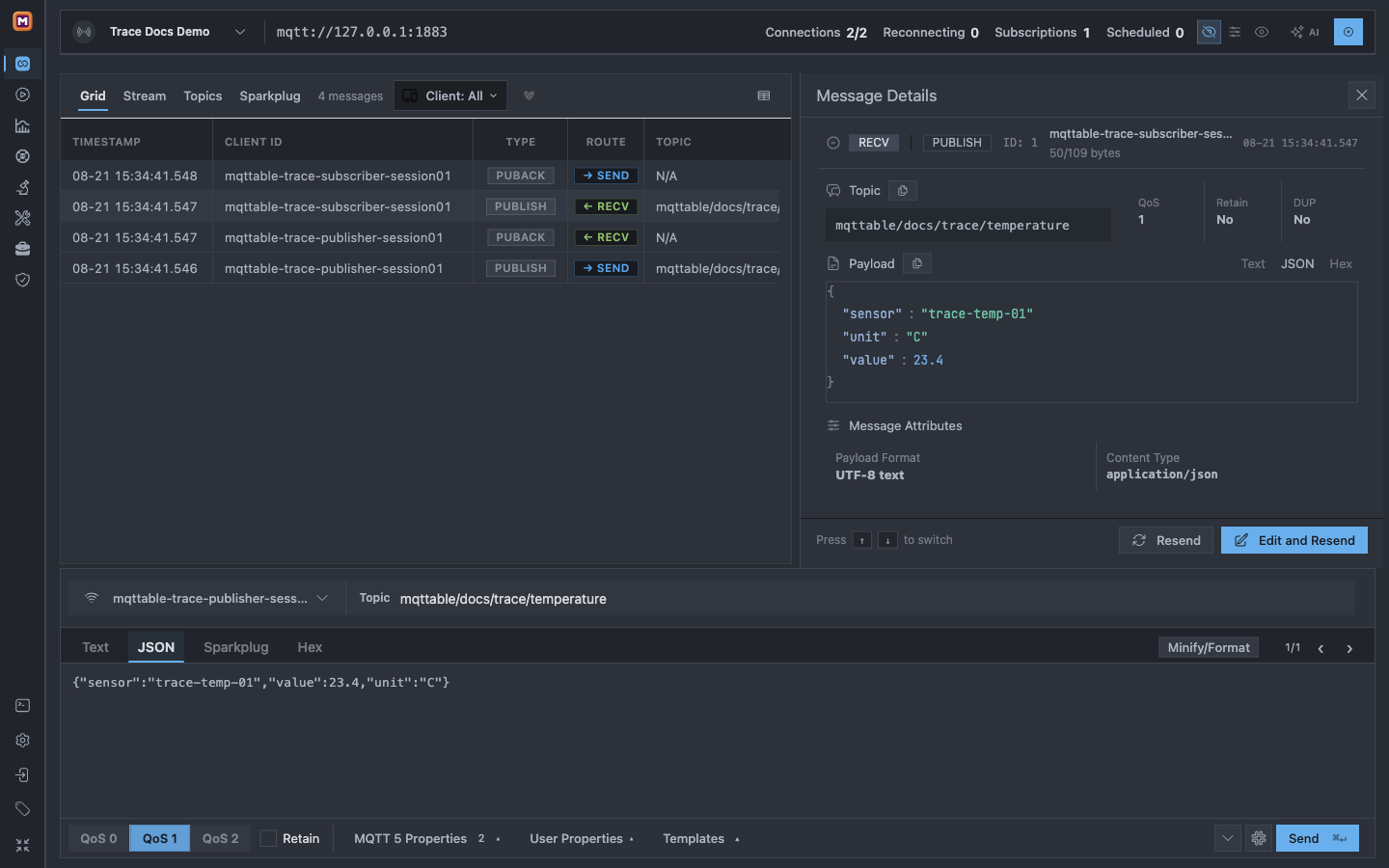Click the blue play button in top bar
The width and height of the screenshot is (1389, 868).
1348,32
